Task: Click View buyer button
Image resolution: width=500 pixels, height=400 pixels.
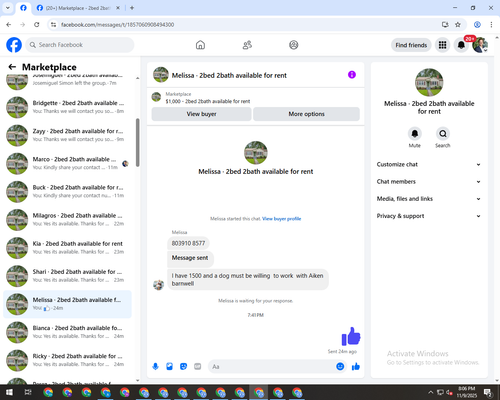Action: (x=201, y=114)
